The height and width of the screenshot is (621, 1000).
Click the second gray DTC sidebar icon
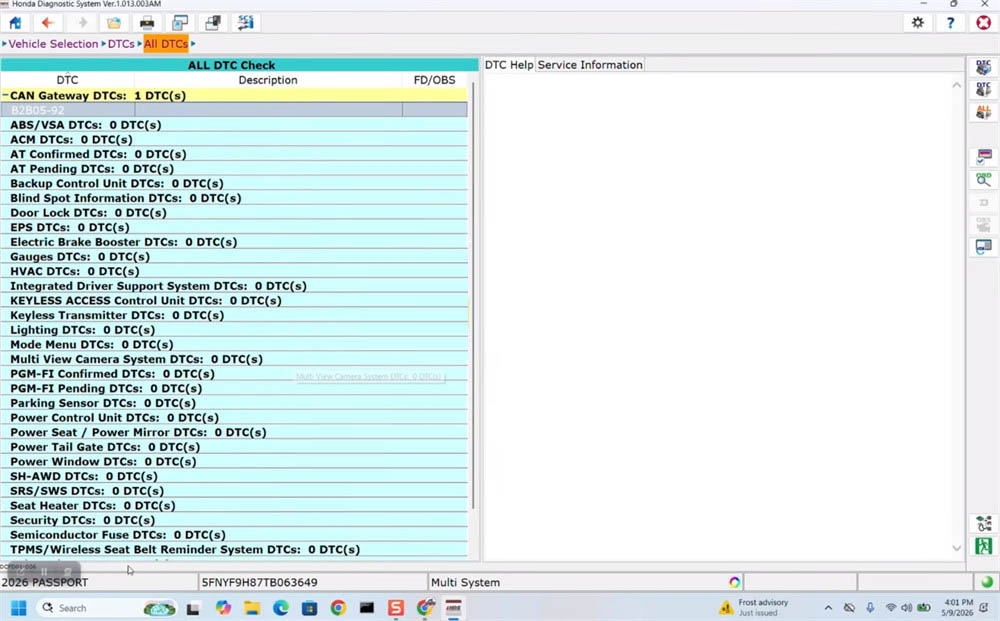[983, 89]
